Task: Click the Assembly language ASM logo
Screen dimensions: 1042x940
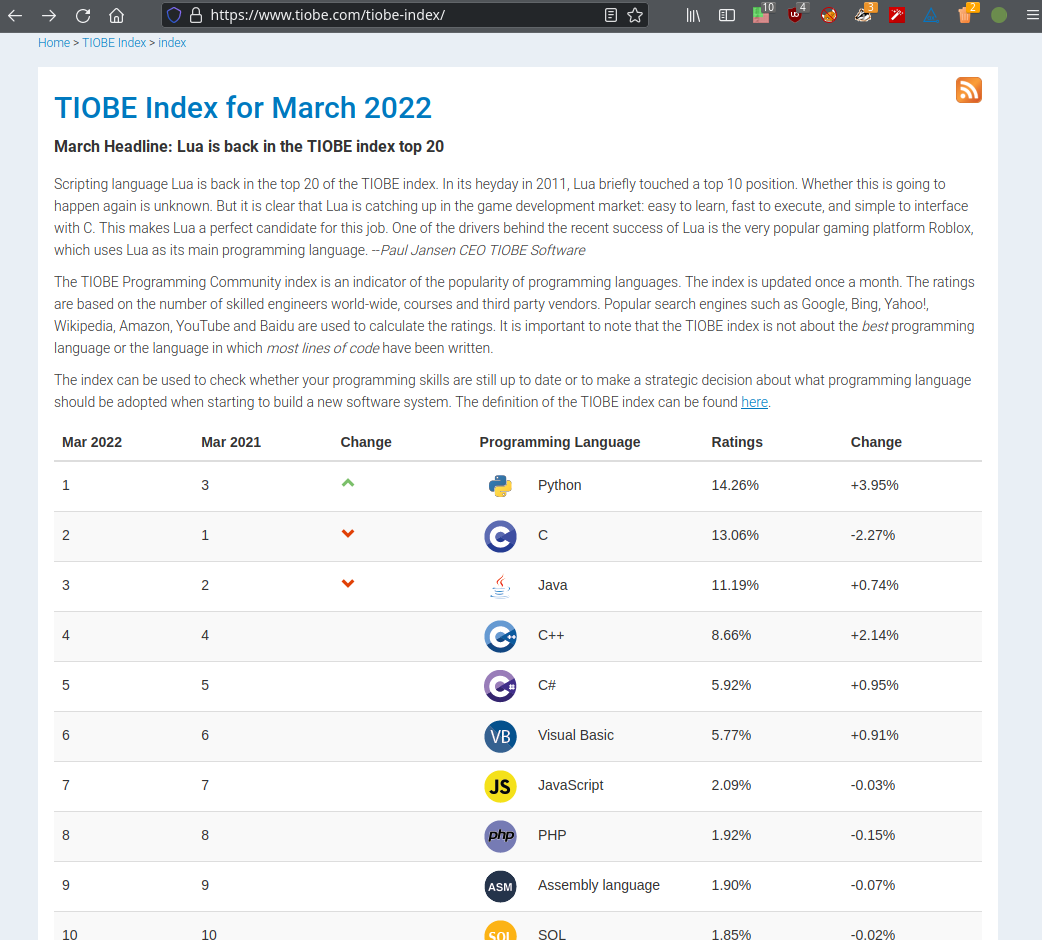Action: (x=500, y=886)
